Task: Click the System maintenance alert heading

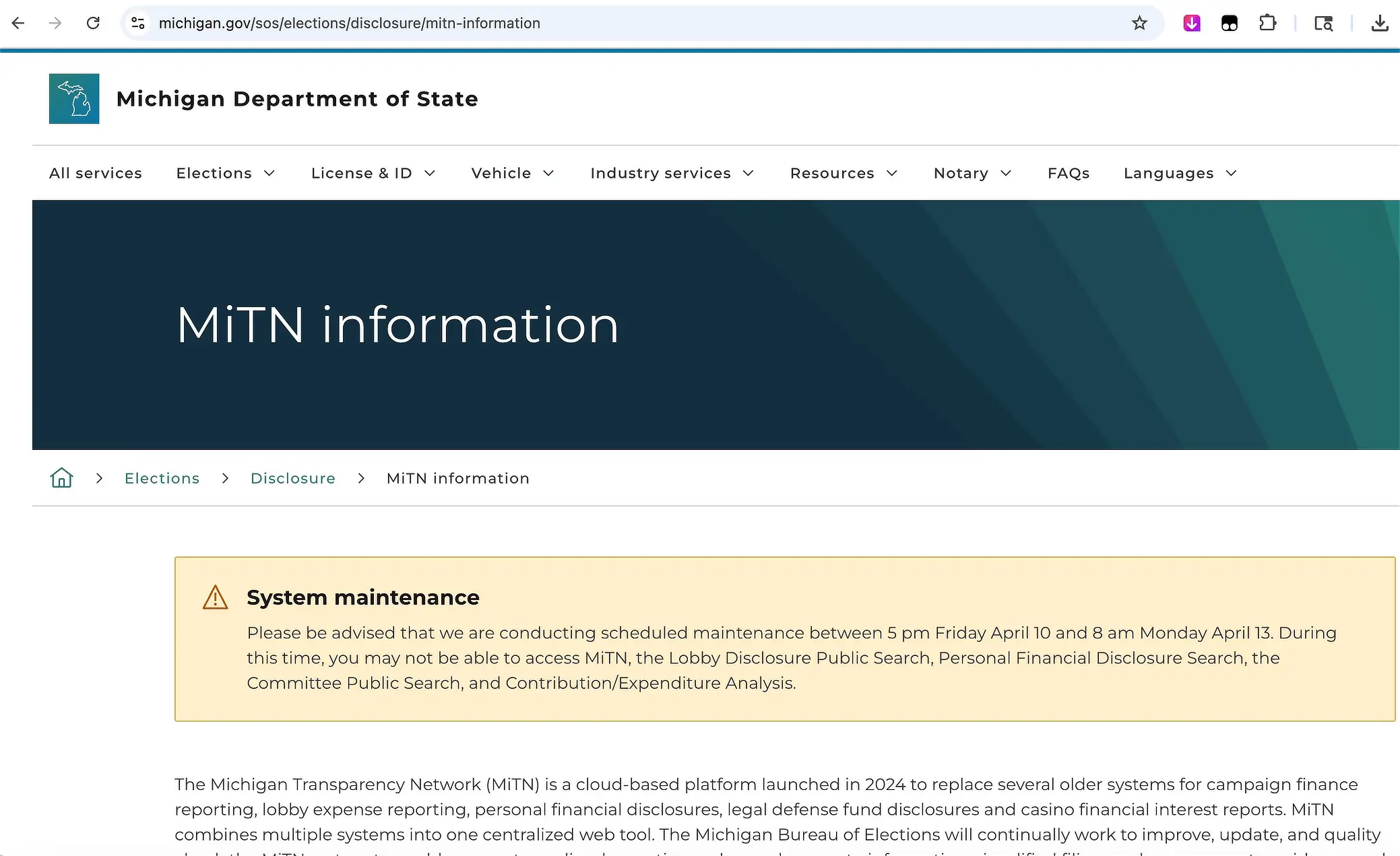Action: pyautogui.click(x=363, y=597)
